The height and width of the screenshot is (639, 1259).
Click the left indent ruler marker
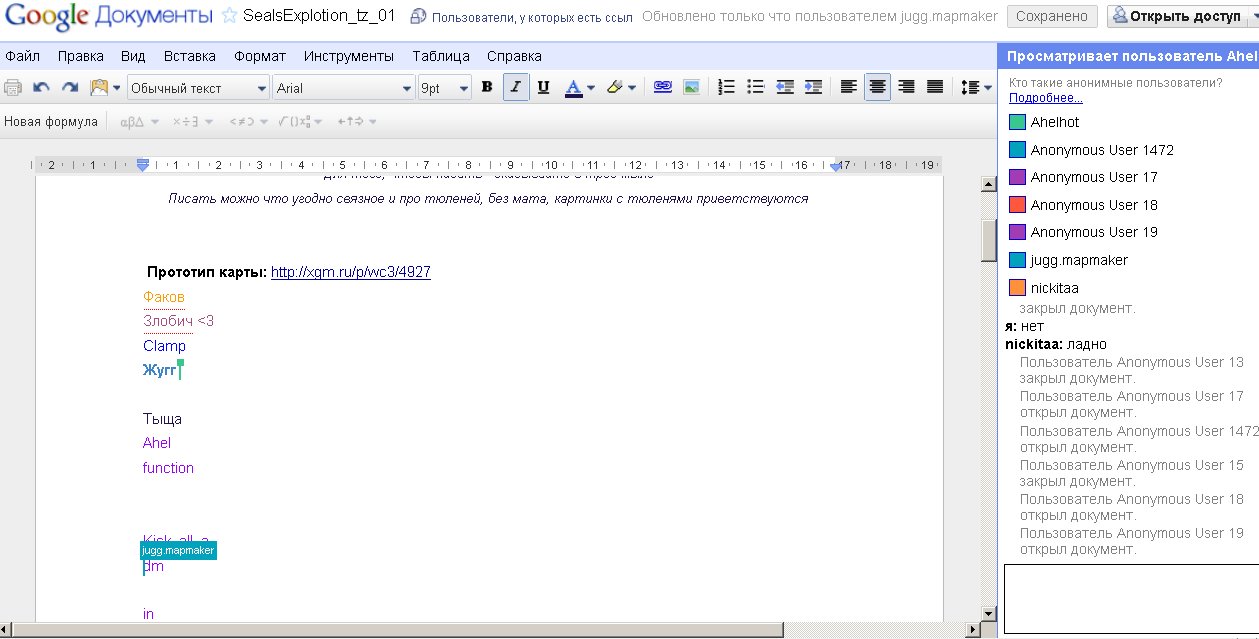click(x=143, y=165)
